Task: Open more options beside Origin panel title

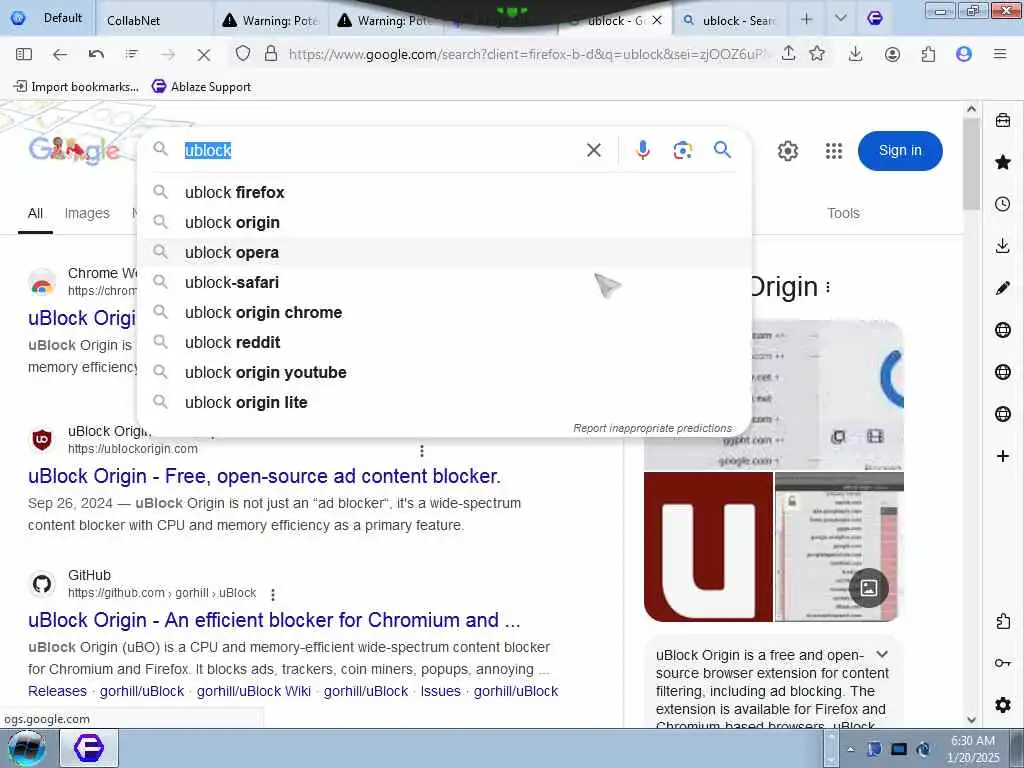Action: [828, 287]
